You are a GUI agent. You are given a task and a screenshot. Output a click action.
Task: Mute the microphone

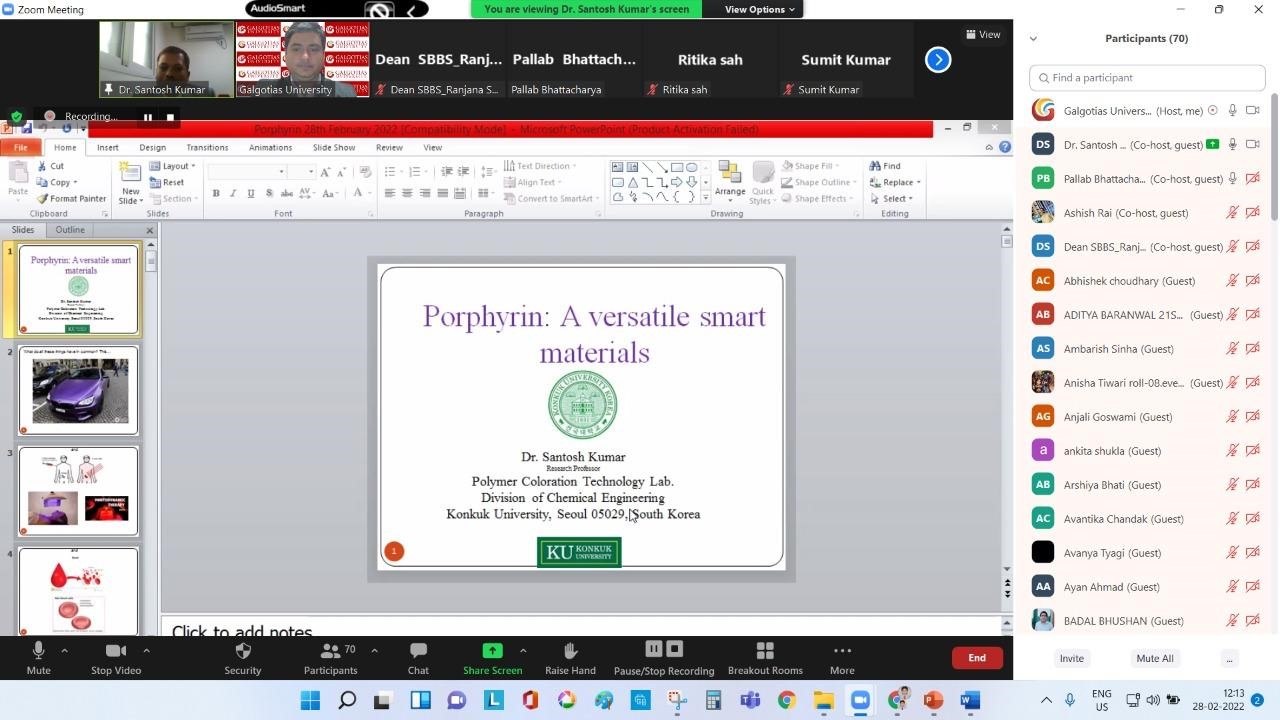tap(38, 651)
